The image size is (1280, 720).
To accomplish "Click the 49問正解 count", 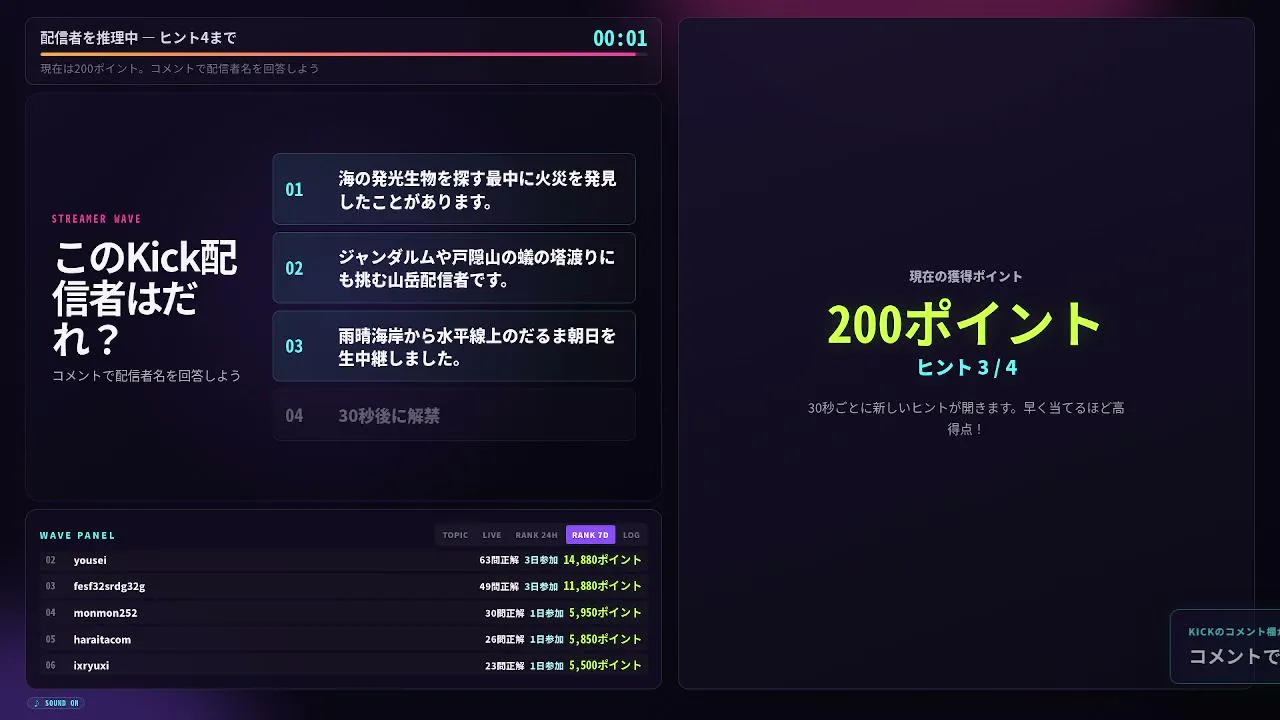I will click(x=499, y=586).
